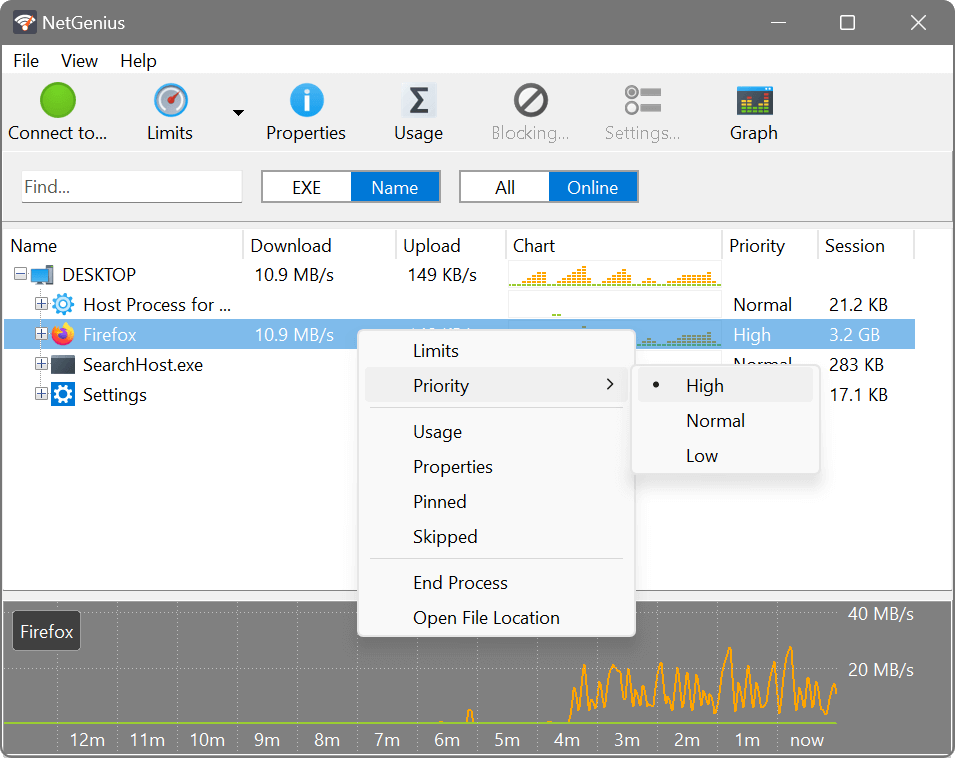Screen dimensions: 955x758
Task: Open the File menu
Action: tap(26, 61)
